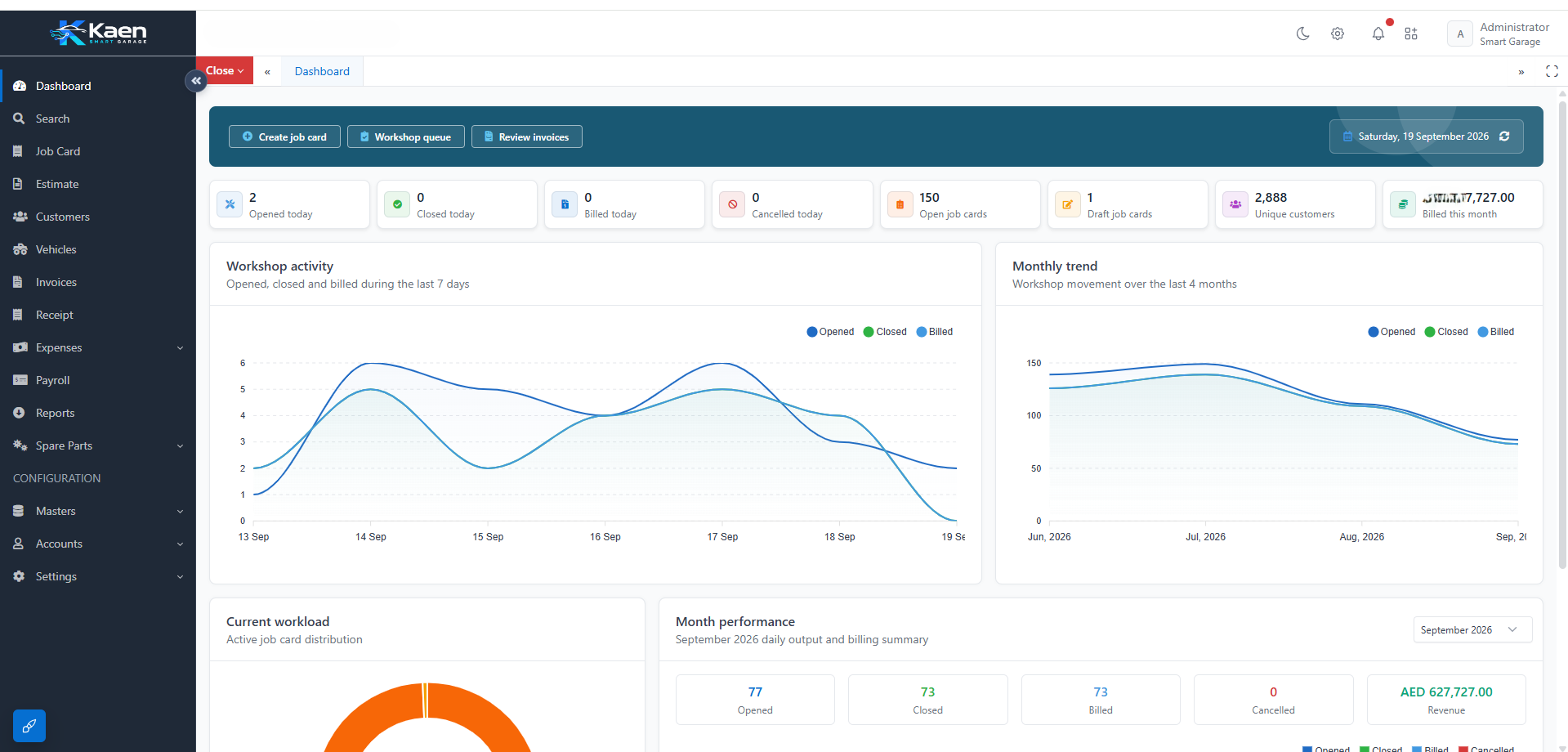
Task: Toggle Closed series in Monthly trend legend
Action: [1446, 332]
